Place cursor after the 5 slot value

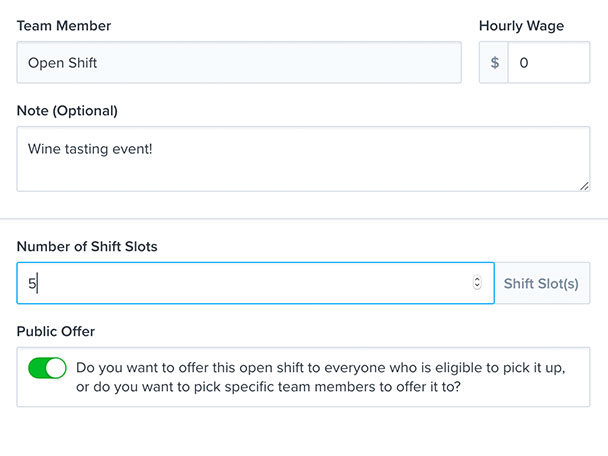coord(37,283)
